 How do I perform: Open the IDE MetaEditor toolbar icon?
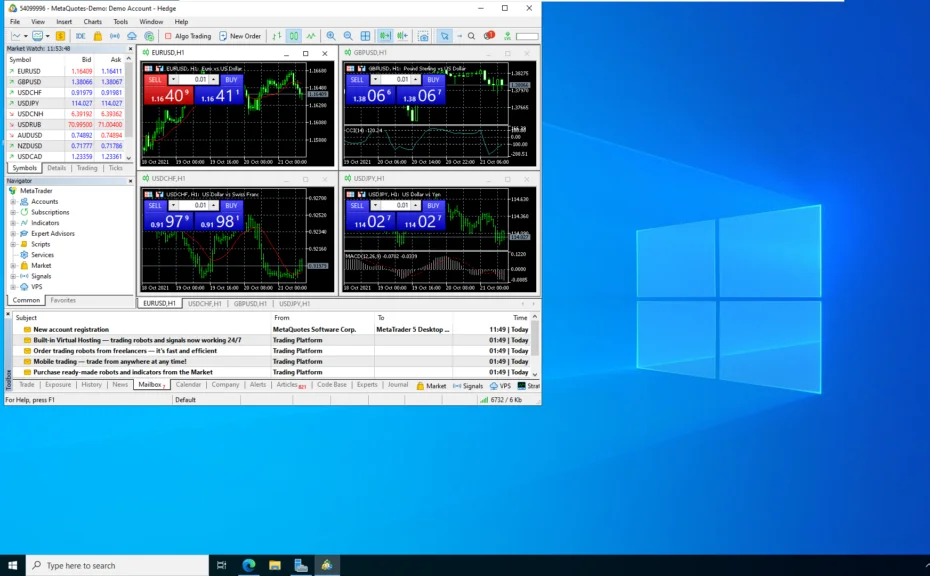80,36
